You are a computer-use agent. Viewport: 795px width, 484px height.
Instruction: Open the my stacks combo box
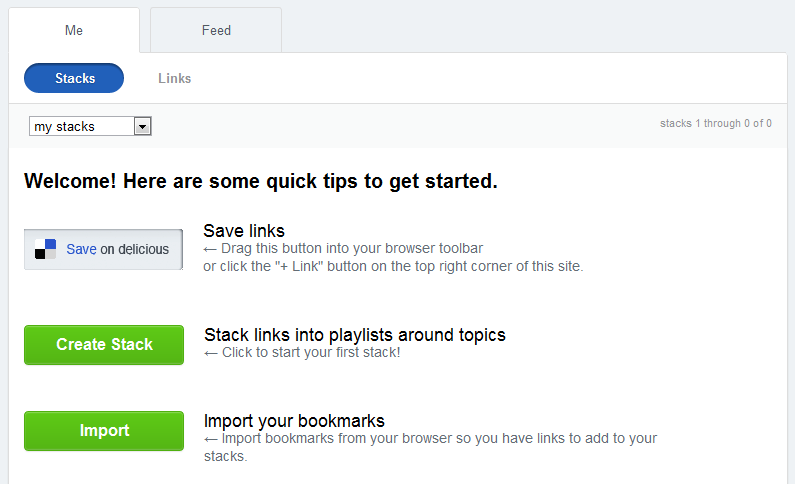coord(82,126)
